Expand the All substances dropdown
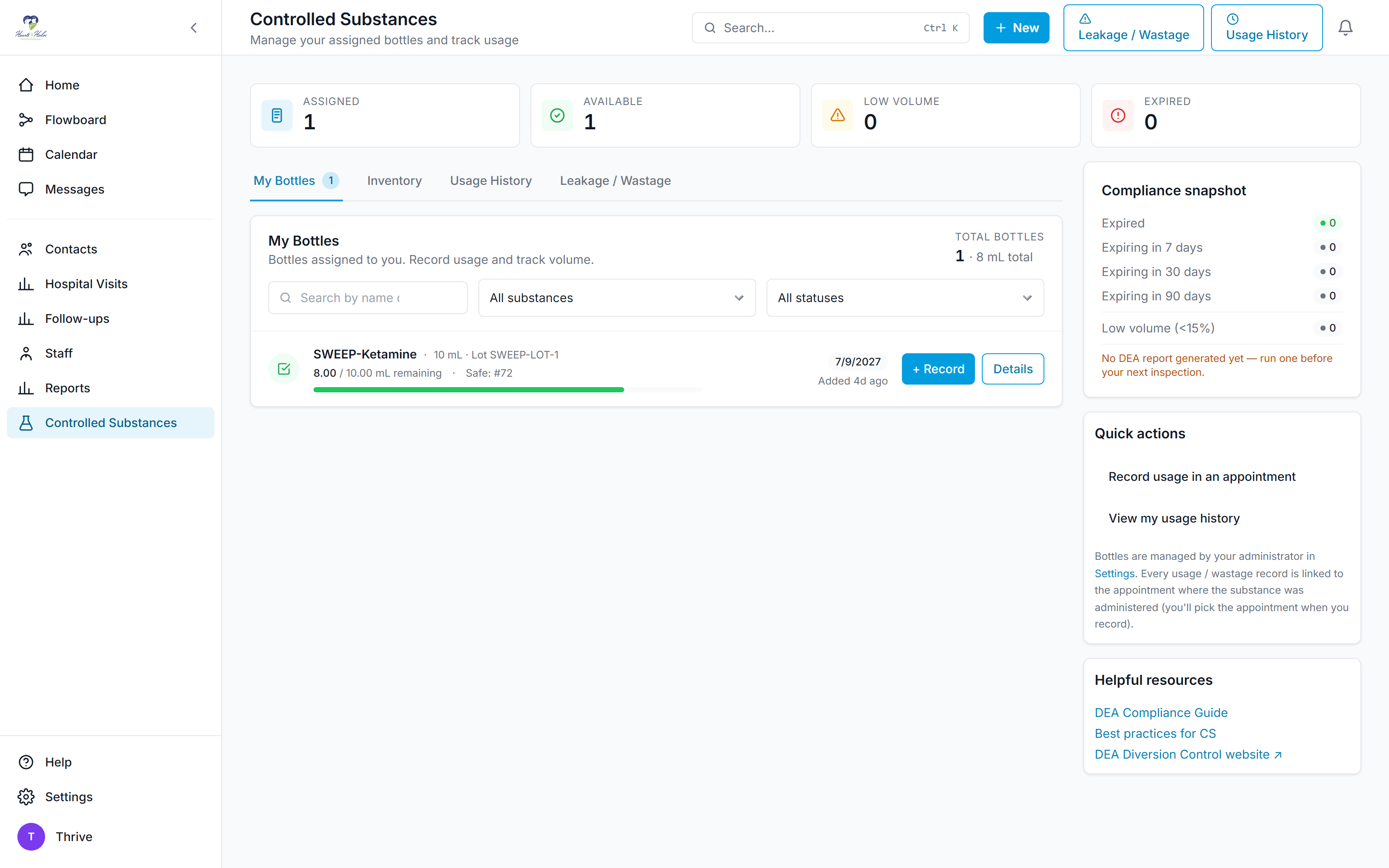1389x868 pixels. tap(617, 297)
